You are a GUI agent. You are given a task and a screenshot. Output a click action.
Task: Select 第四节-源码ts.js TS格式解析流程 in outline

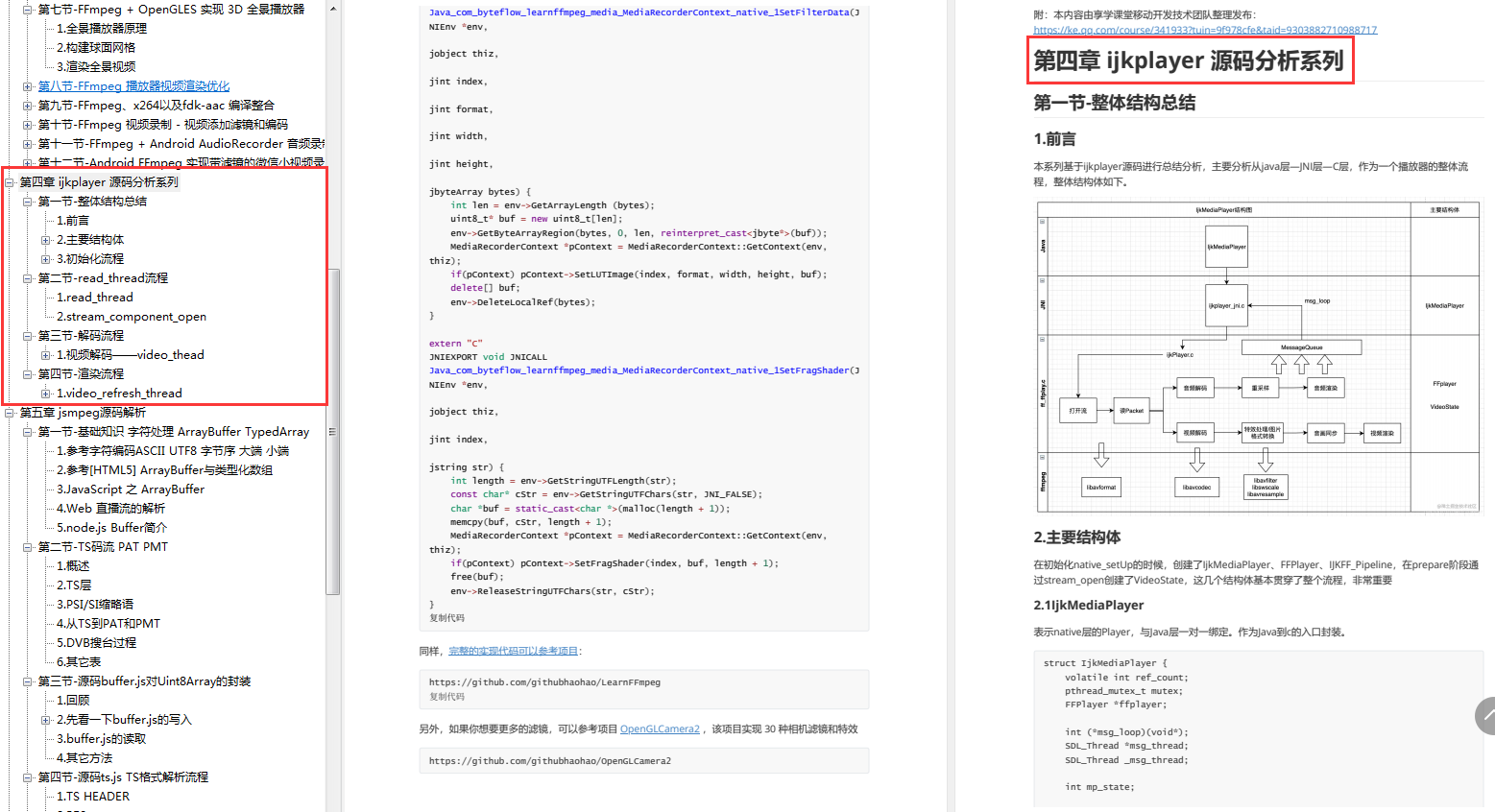click(x=123, y=777)
